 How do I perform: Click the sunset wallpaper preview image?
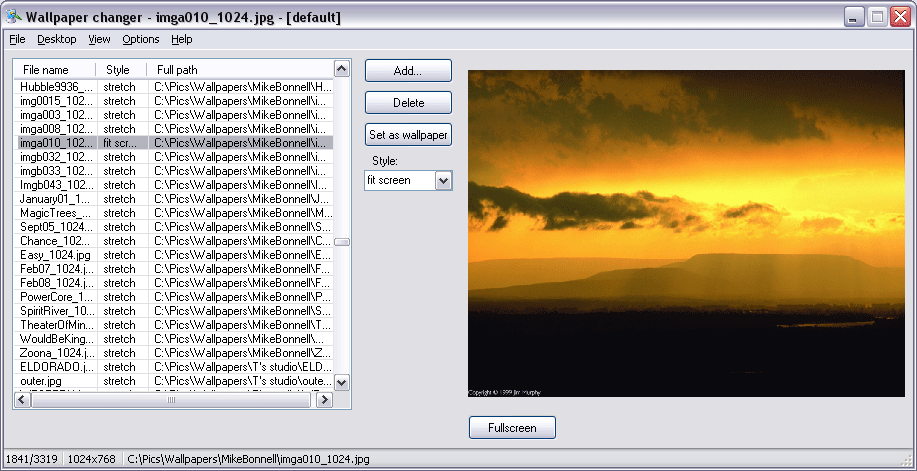coord(686,232)
